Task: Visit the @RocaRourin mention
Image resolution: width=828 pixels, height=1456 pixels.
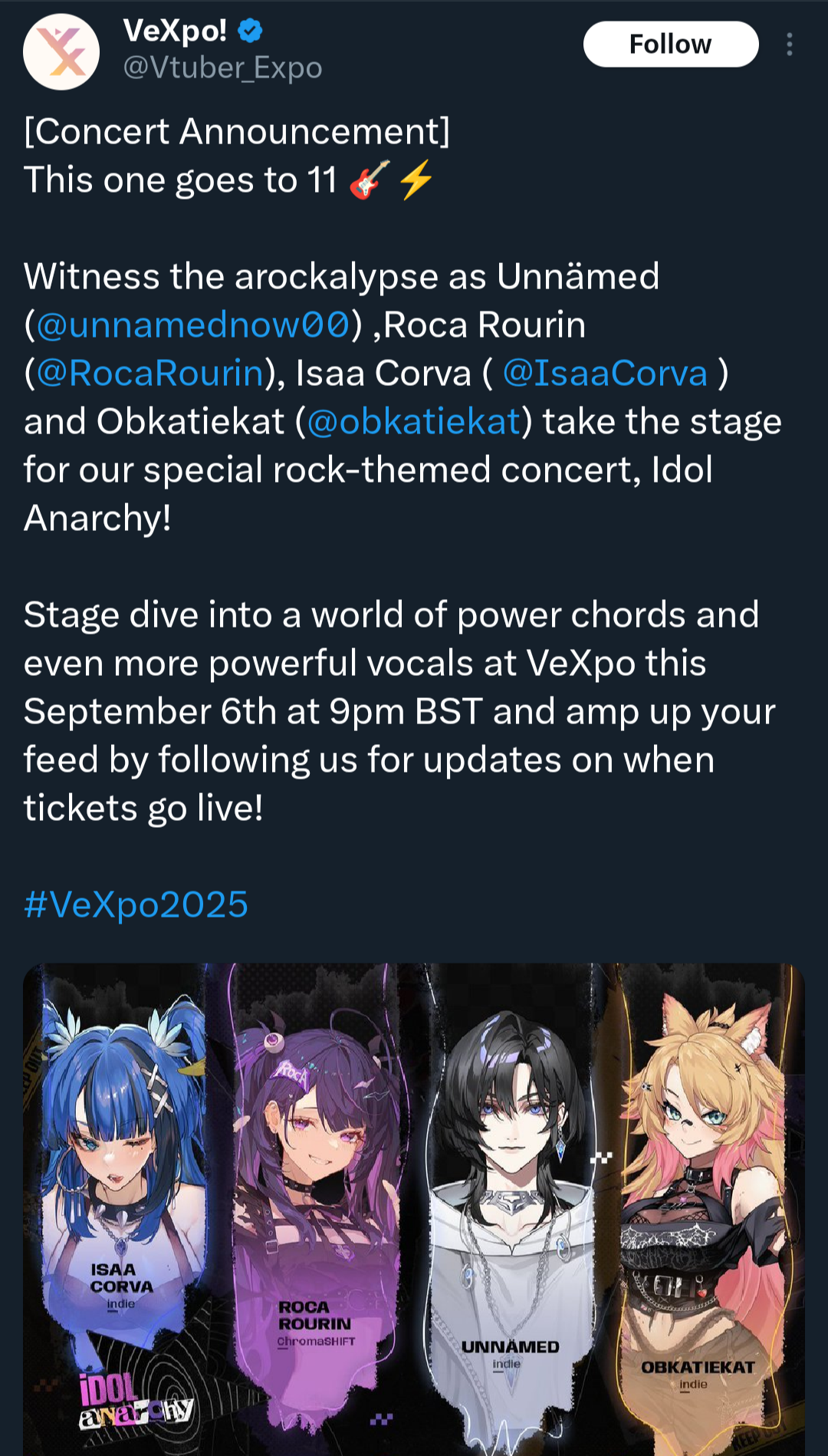Action: point(150,373)
